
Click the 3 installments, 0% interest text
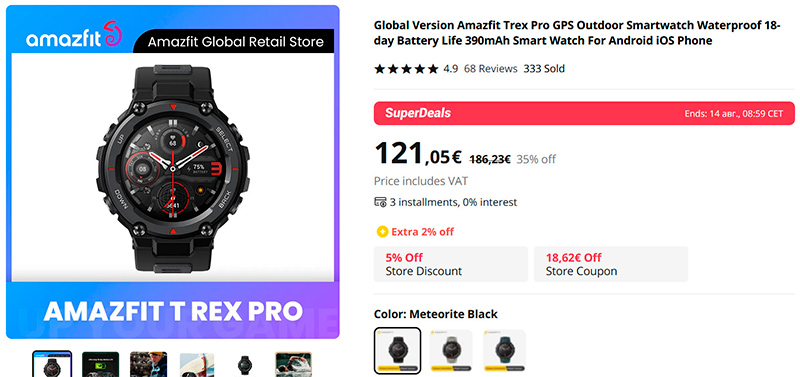click(454, 202)
